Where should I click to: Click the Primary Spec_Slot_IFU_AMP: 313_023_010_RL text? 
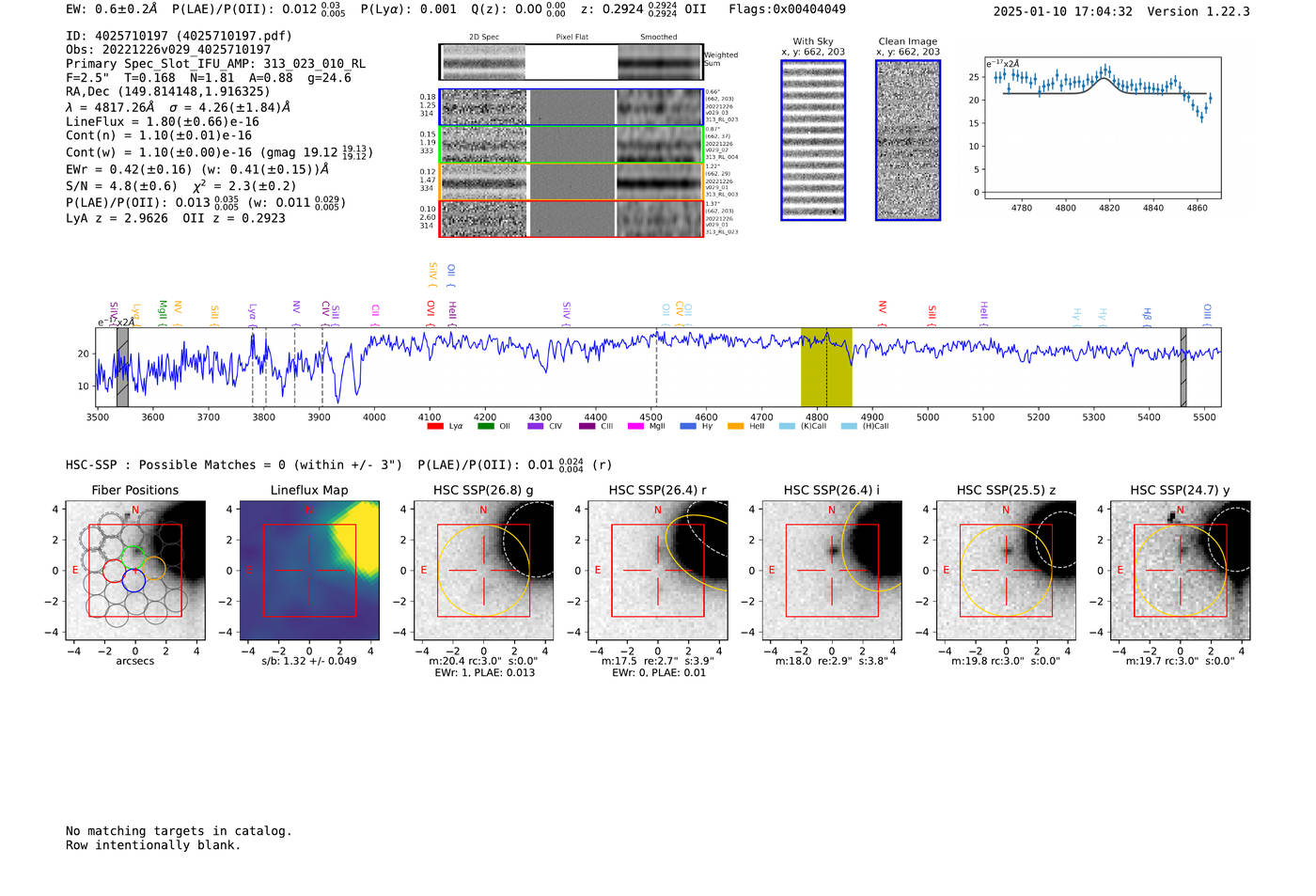[215, 64]
